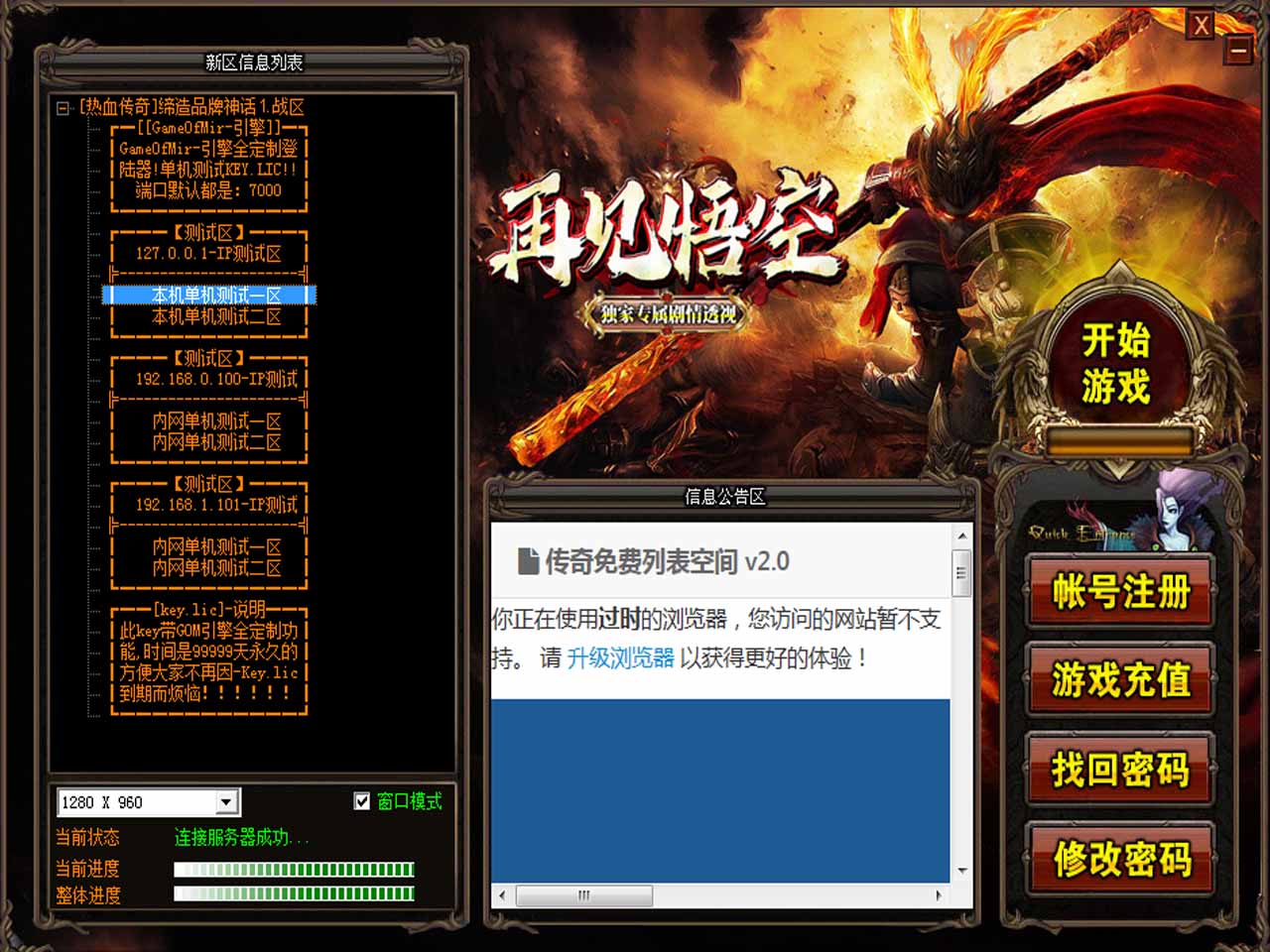Close the launcher with the X icon

1201,25
